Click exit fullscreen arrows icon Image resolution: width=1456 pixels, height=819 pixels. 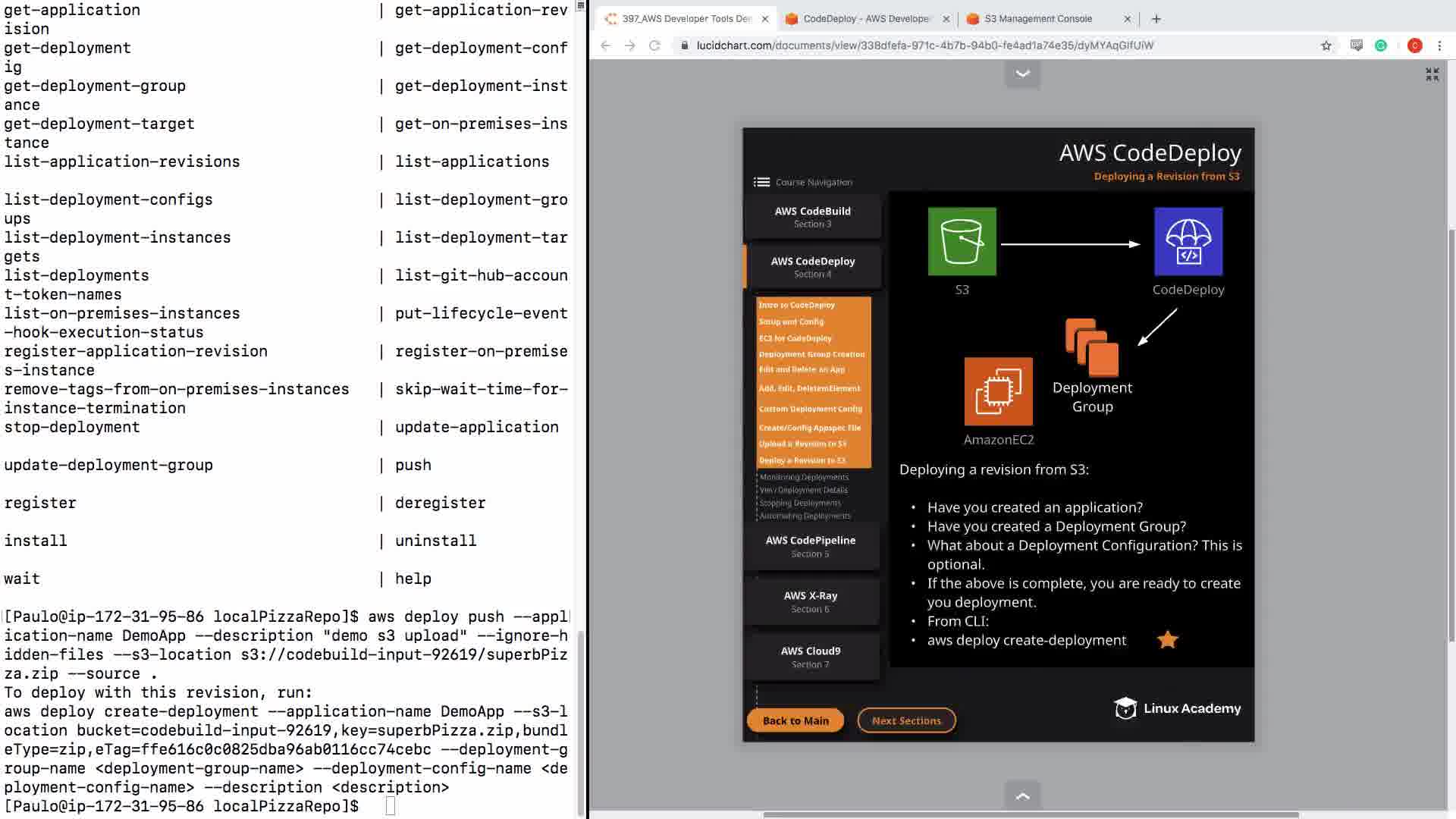(1432, 74)
